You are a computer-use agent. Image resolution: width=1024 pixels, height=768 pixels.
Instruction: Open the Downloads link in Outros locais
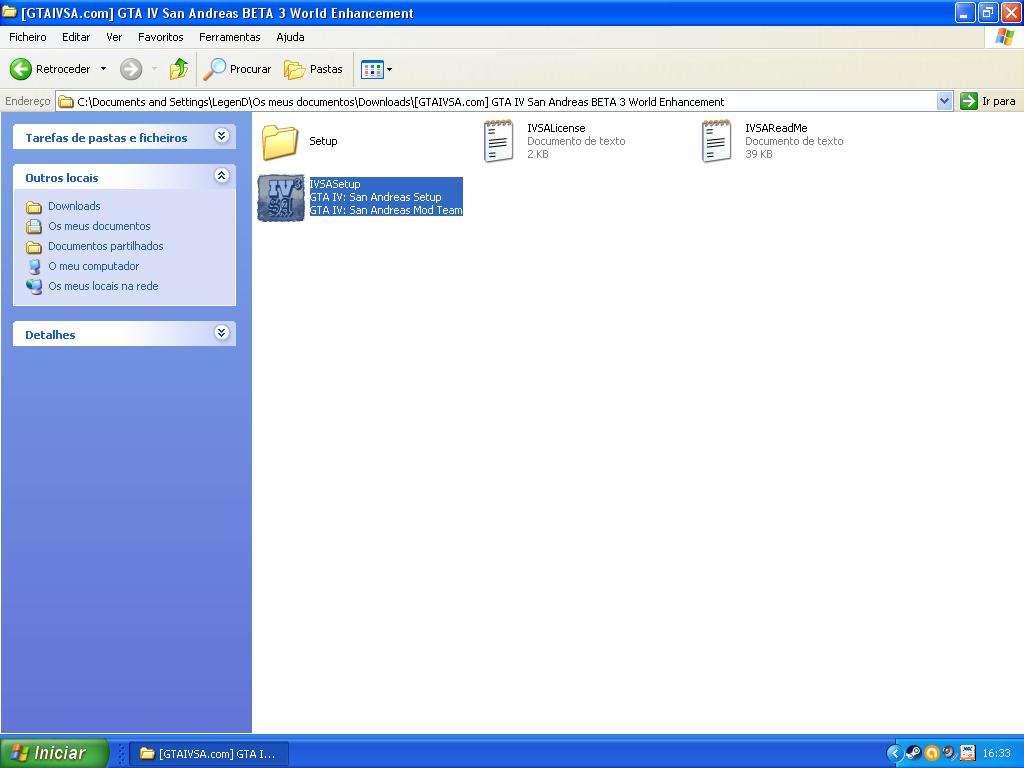74,206
